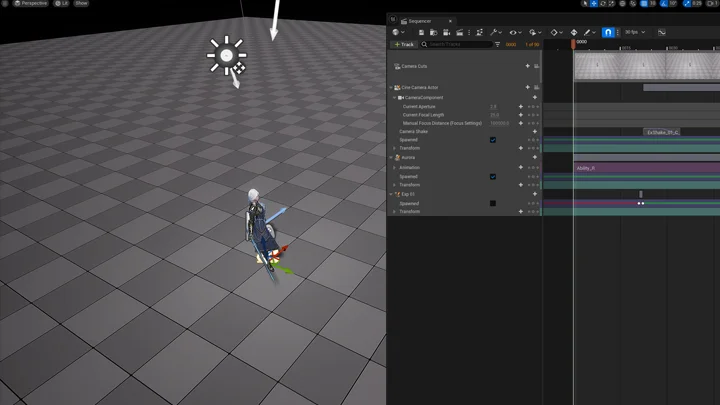The image size is (720, 405).
Task: Add a key for Manual Focus Distance
Action: coord(521,123)
